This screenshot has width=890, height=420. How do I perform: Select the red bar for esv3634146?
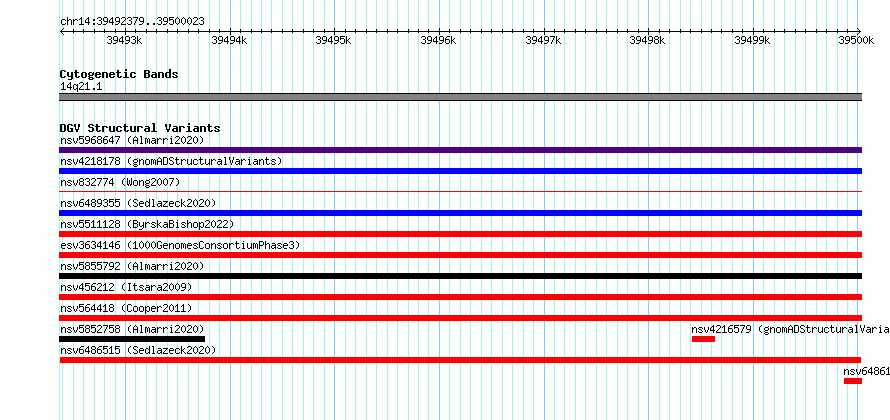(460, 255)
